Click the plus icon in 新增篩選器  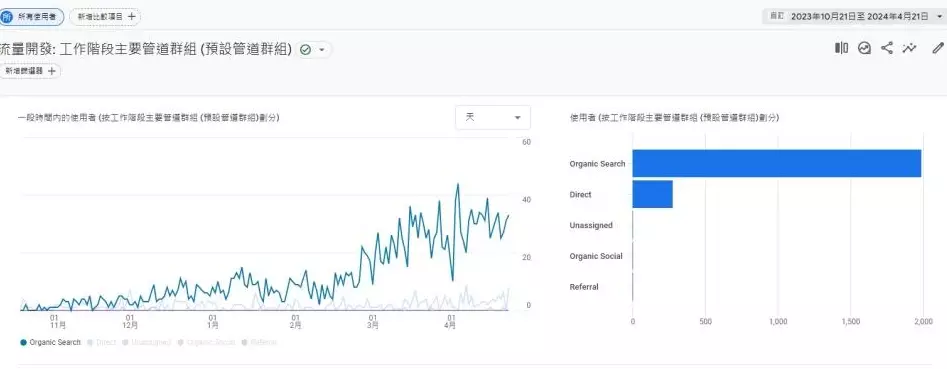52,71
